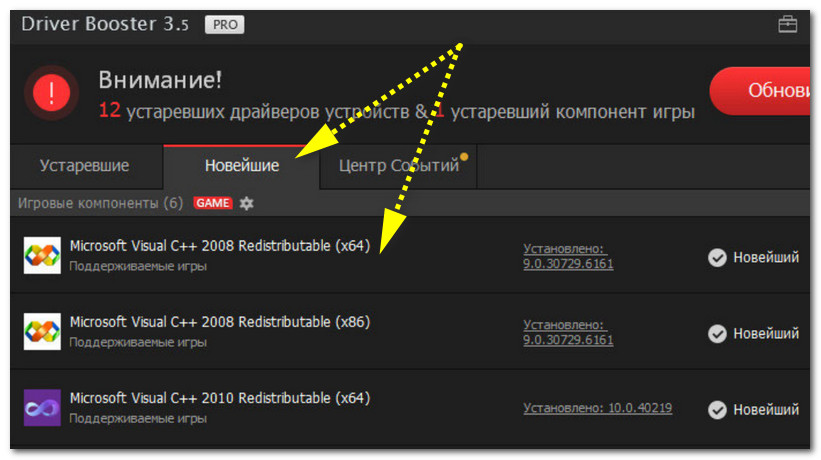Click Microsoft Visual C++ 2010 Redistributable (x64)

coord(220,398)
